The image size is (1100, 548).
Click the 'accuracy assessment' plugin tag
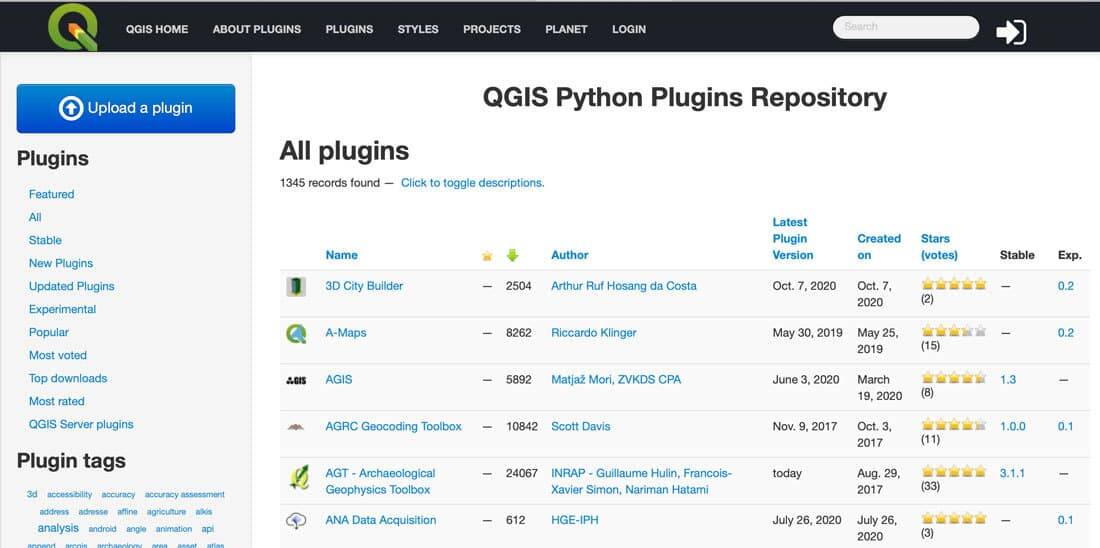[x=185, y=495]
